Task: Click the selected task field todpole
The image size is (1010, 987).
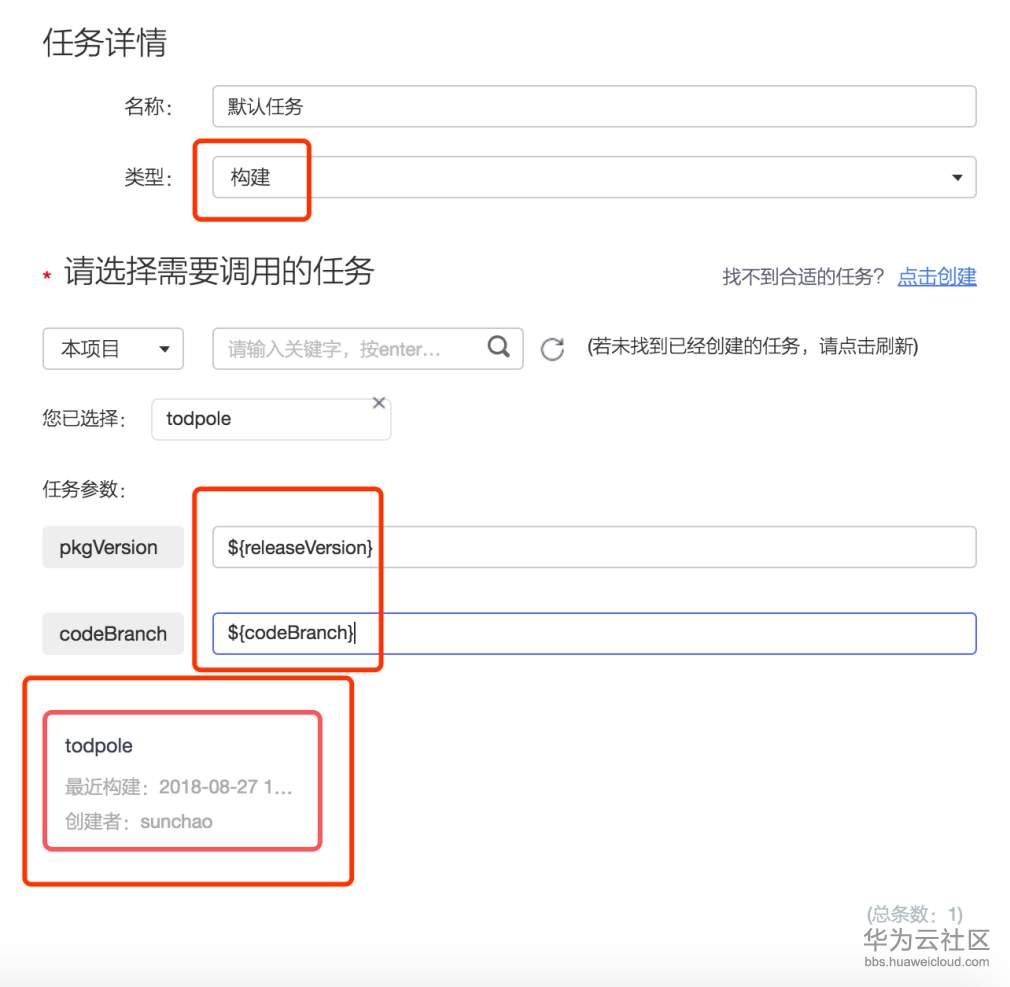Action: tap(271, 419)
